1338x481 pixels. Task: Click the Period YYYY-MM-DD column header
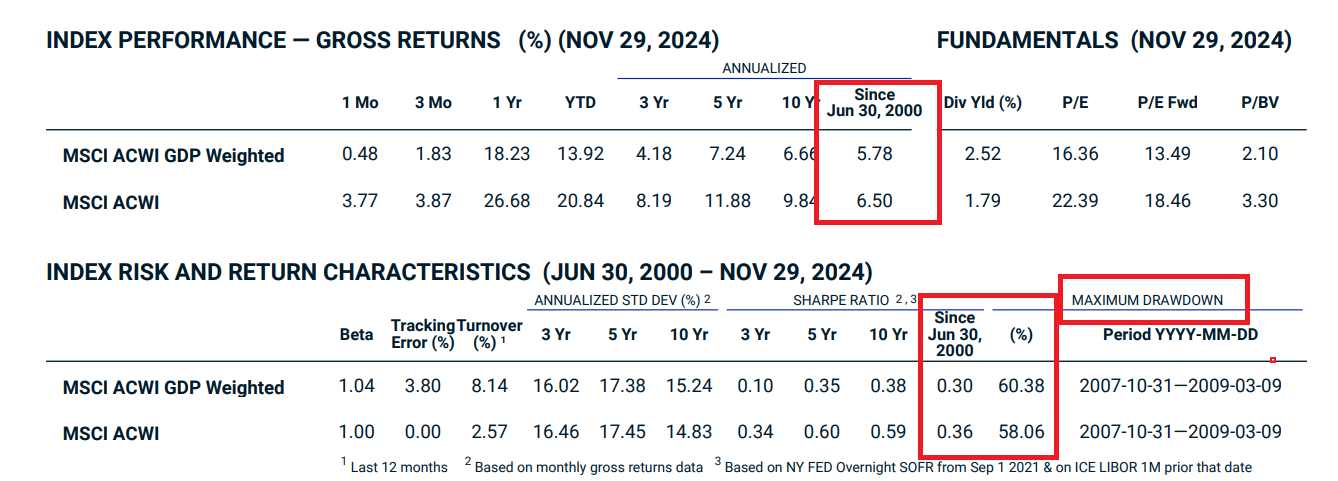coord(1180,335)
